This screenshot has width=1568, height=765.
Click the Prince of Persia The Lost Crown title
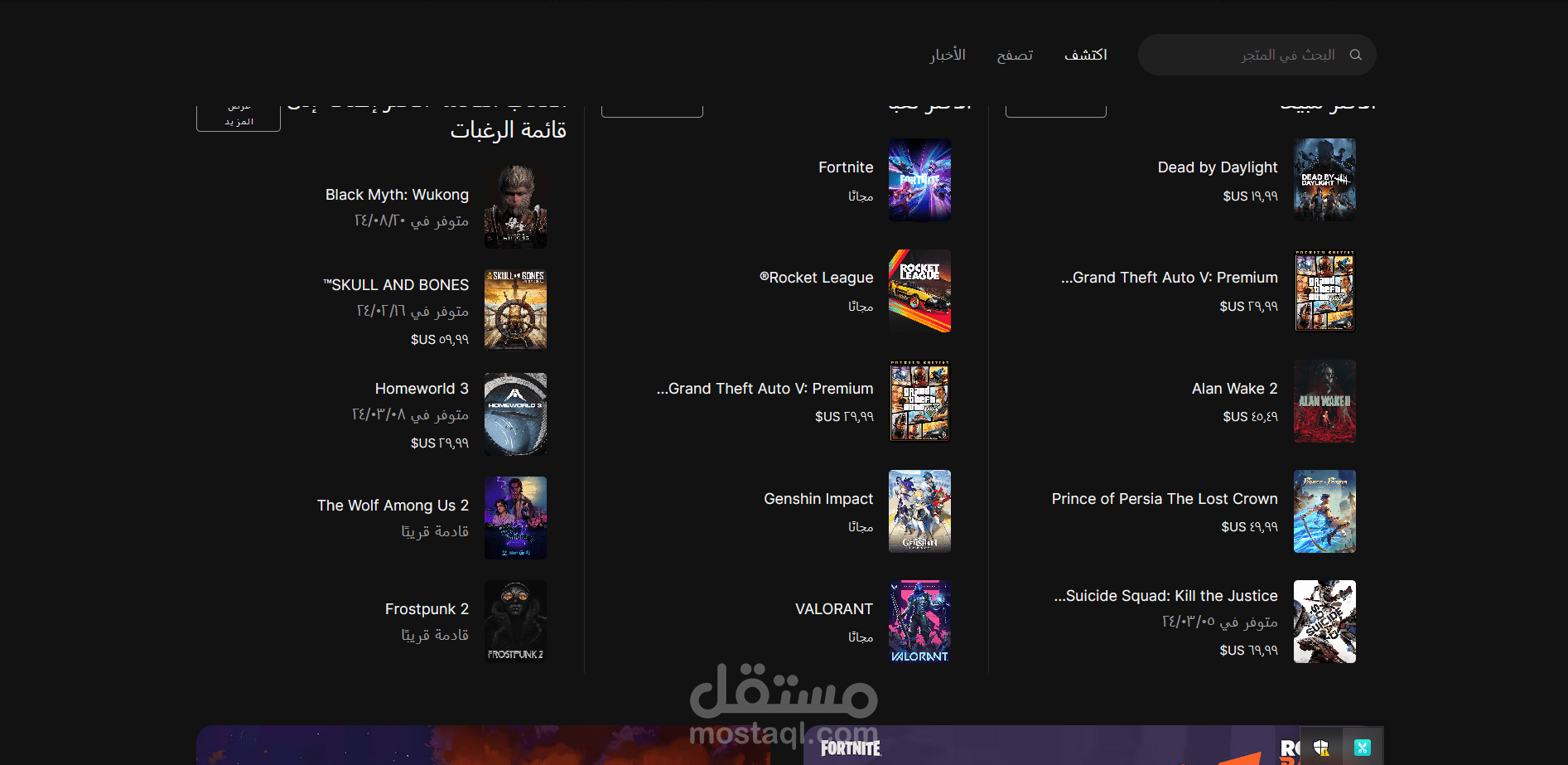(1165, 499)
